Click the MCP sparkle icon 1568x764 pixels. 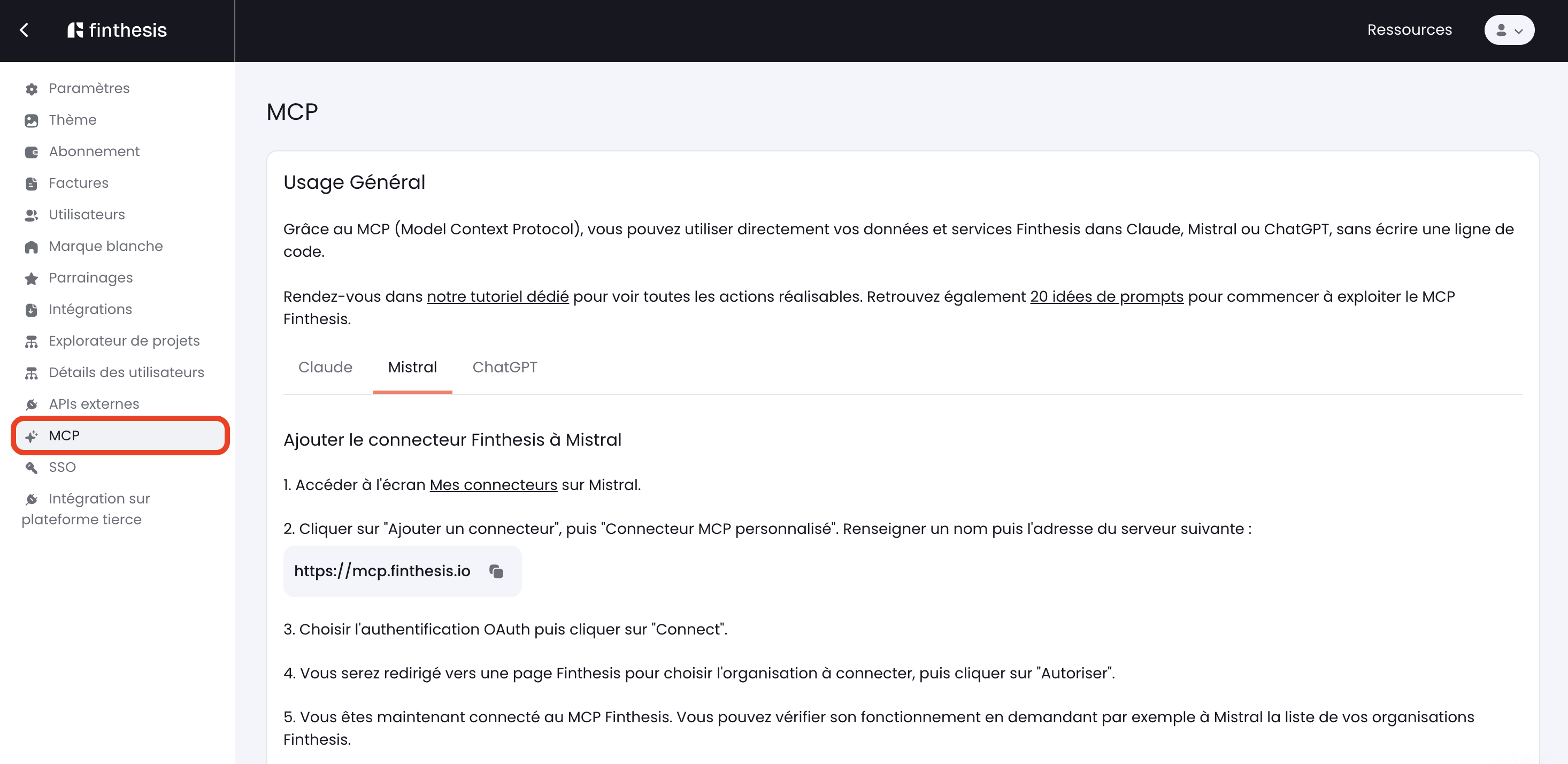(32, 437)
